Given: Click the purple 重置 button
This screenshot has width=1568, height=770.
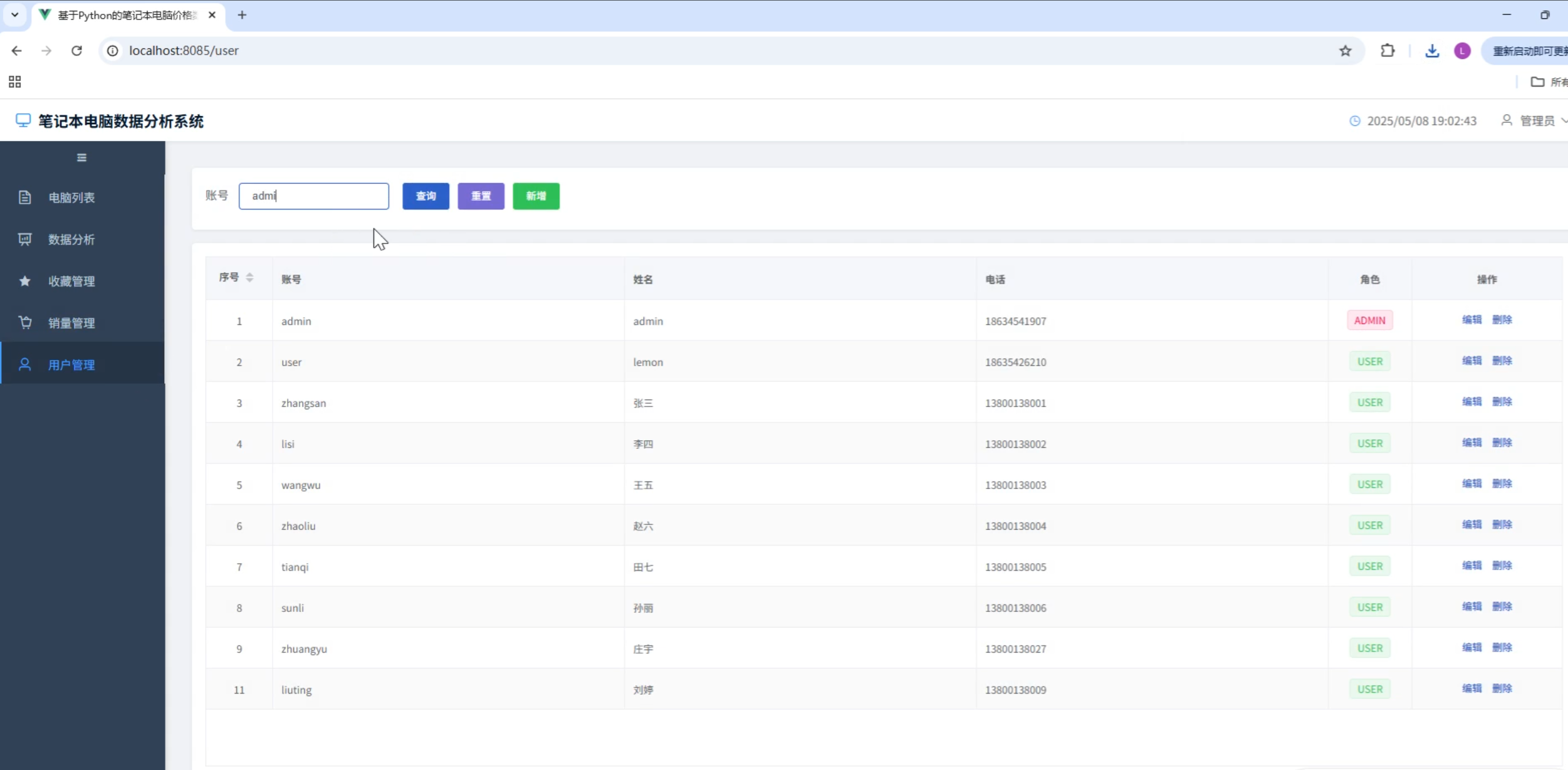Looking at the screenshot, I should tap(481, 196).
